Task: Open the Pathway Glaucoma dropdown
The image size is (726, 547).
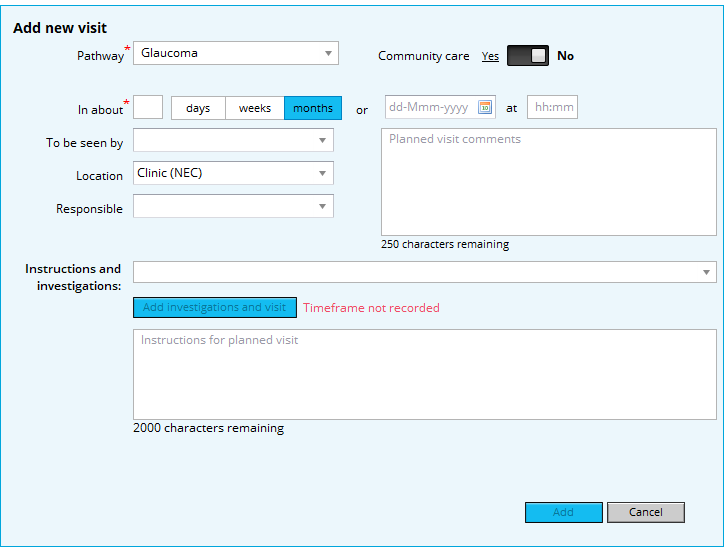Action: coord(235,53)
